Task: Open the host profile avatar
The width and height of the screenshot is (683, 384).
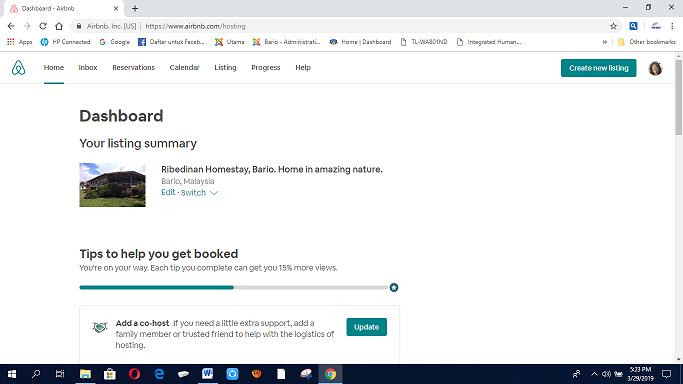Action: point(655,68)
